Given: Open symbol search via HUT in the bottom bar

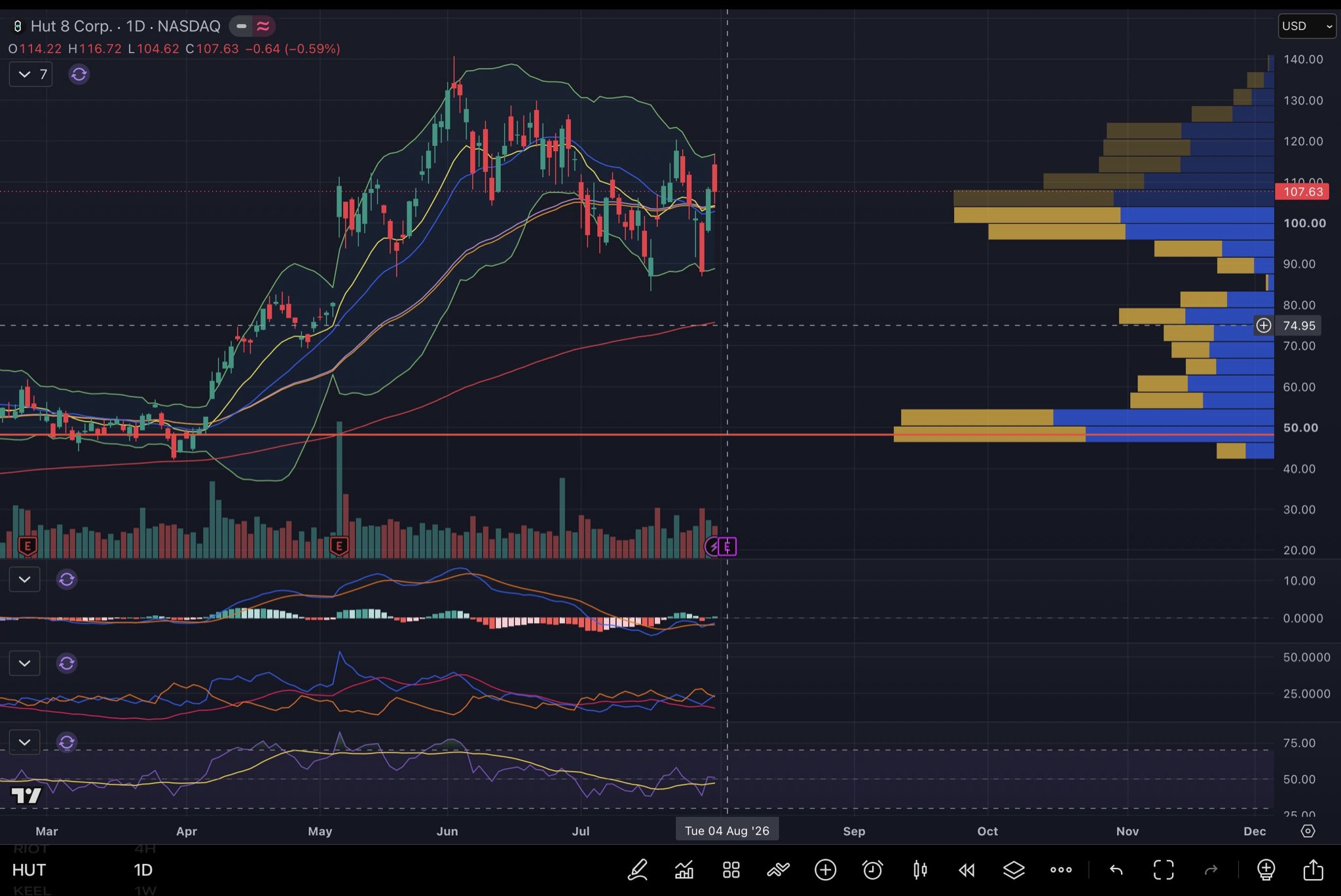Looking at the screenshot, I should [29, 870].
